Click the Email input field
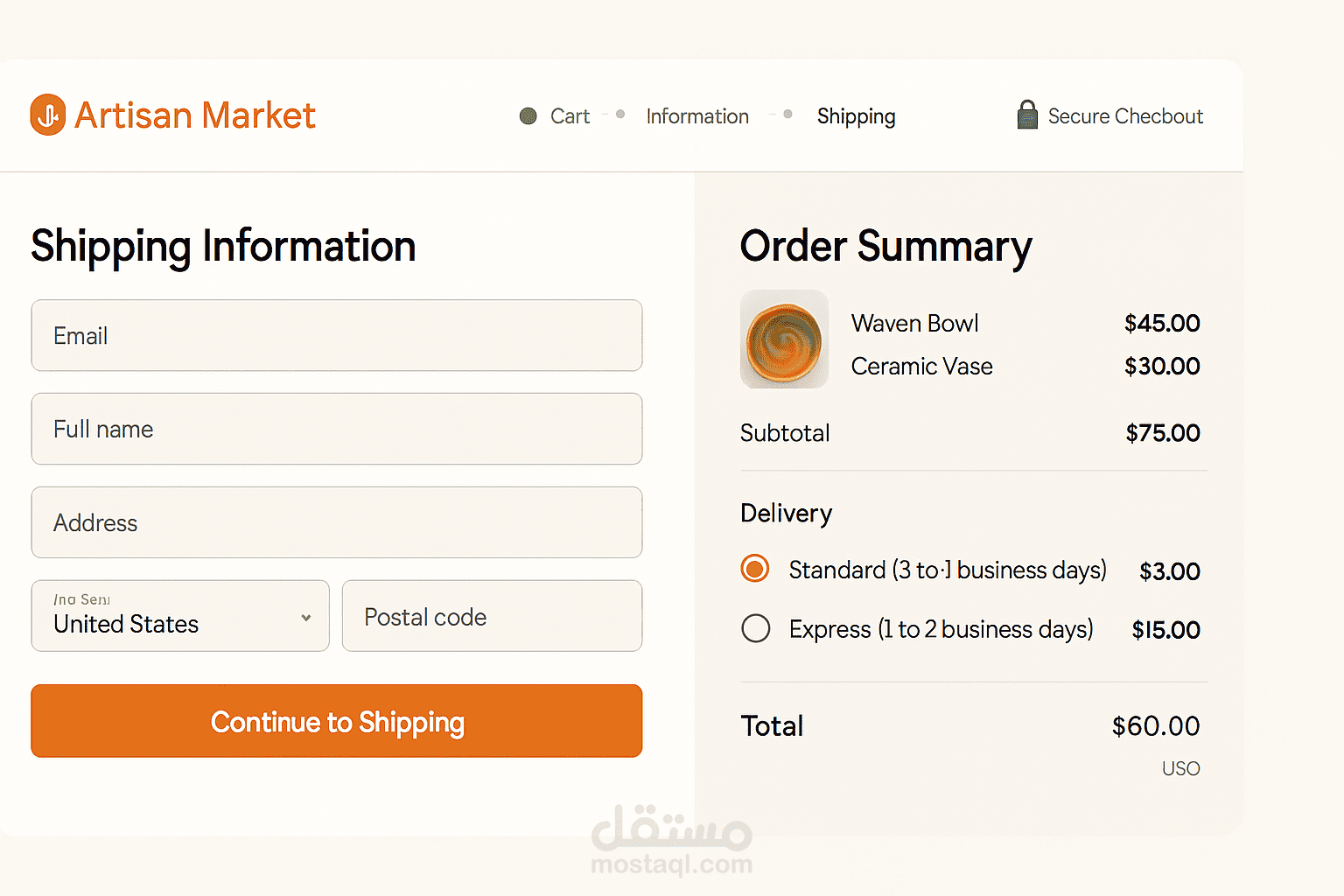The height and width of the screenshot is (896, 1344). 337,336
